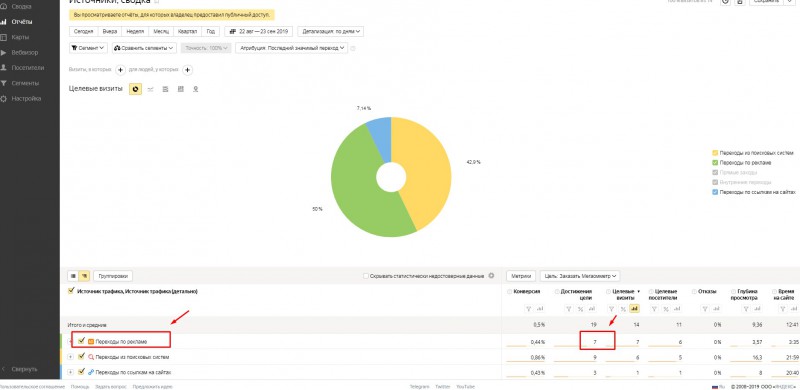
Task: Switch to the line chart view icon
Action: [151, 89]
